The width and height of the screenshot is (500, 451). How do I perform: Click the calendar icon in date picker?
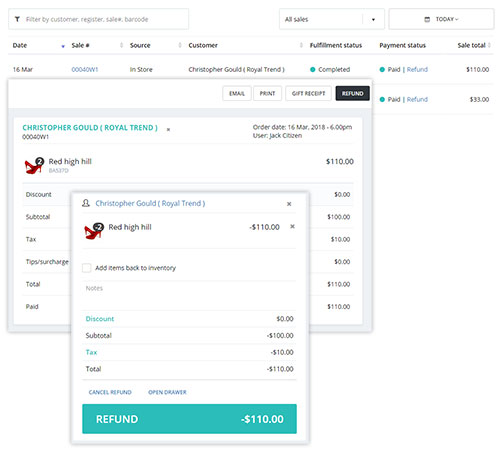427,19
